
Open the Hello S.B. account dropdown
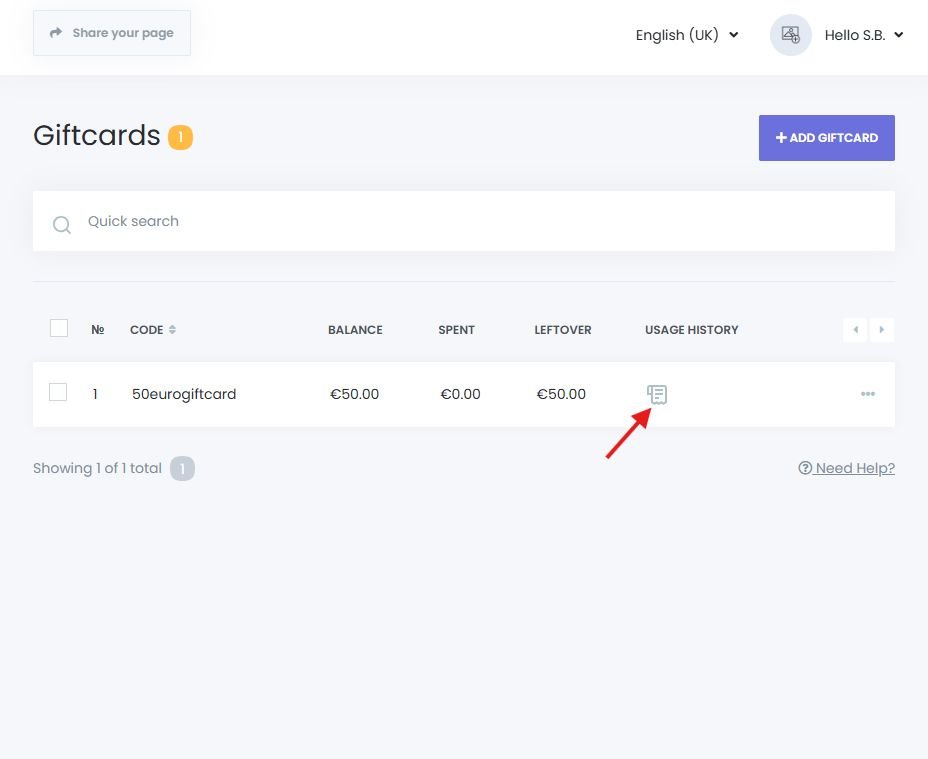(x=864, y=35)
